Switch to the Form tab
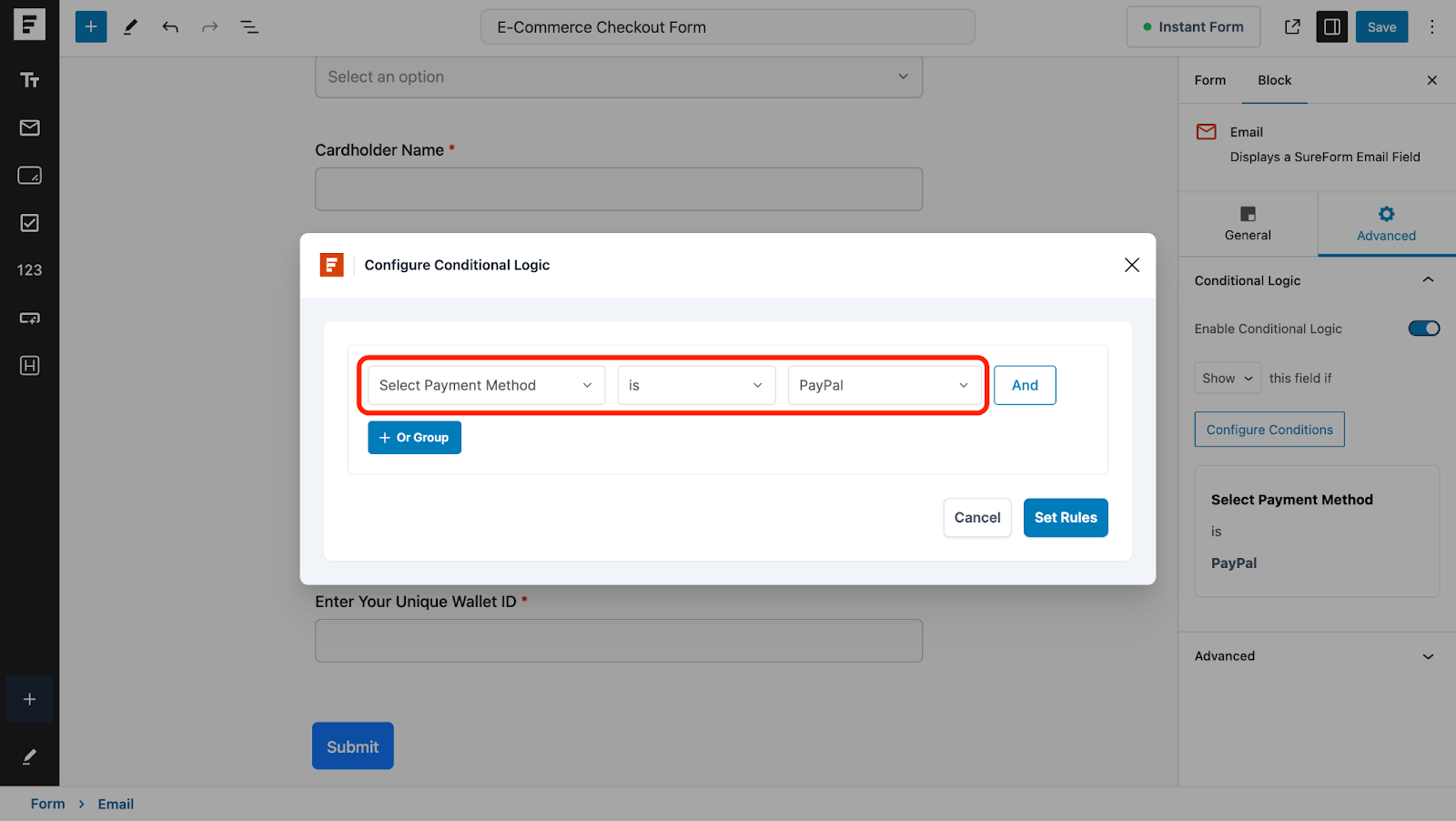The height and width of the screenshot is (821, 1456). tap(1209, 80)
